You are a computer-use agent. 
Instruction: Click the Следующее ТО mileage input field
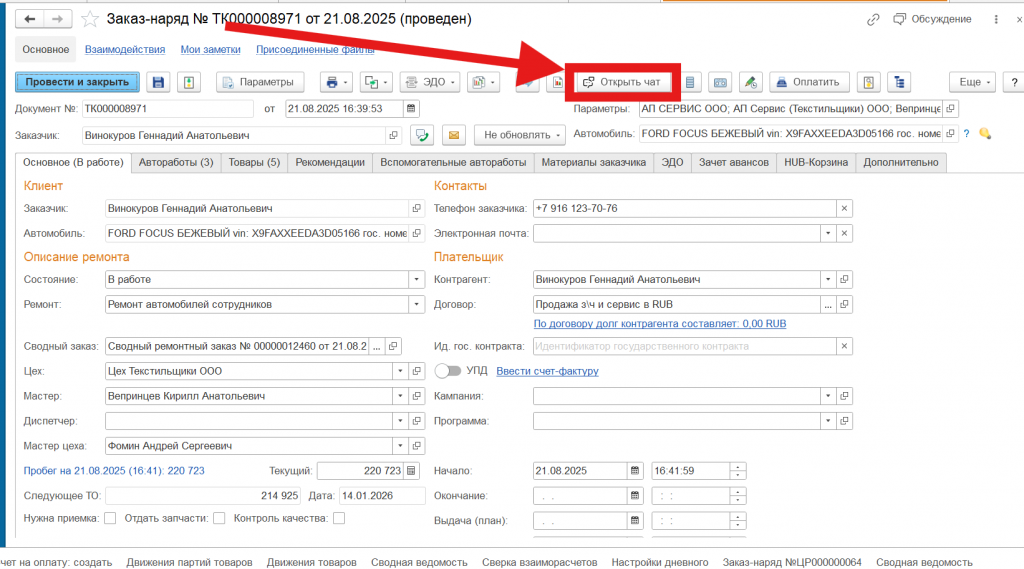tap(203, 495)
